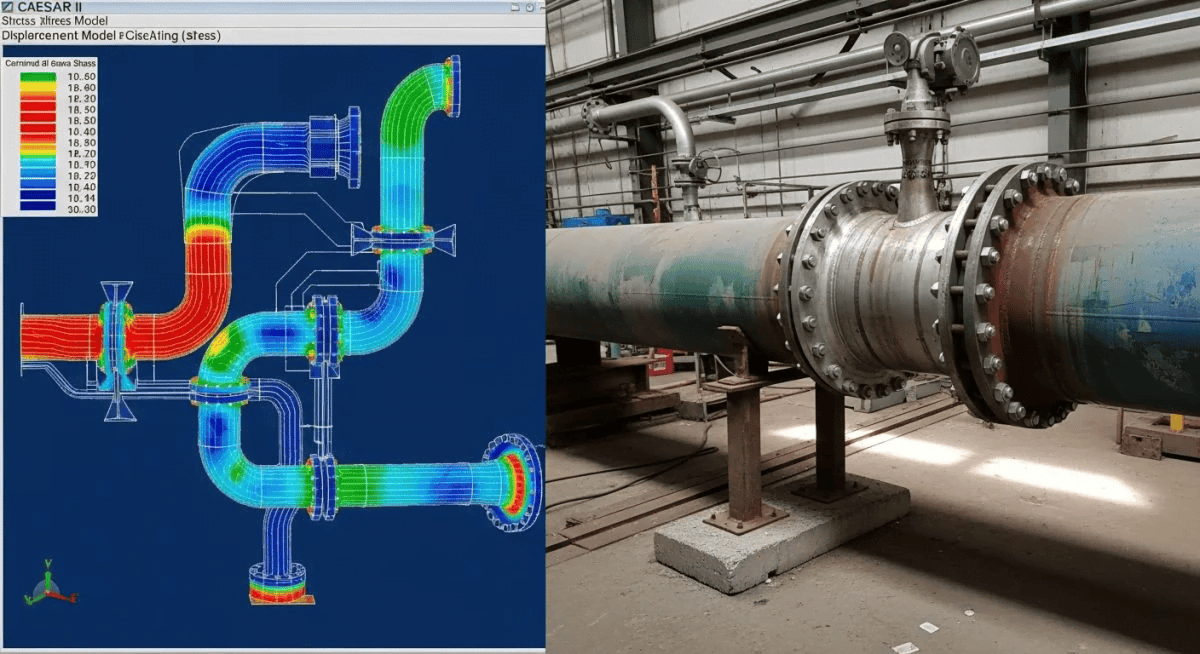
Task: Click the CAESAR II application icon
Action: tap(8, 7)
